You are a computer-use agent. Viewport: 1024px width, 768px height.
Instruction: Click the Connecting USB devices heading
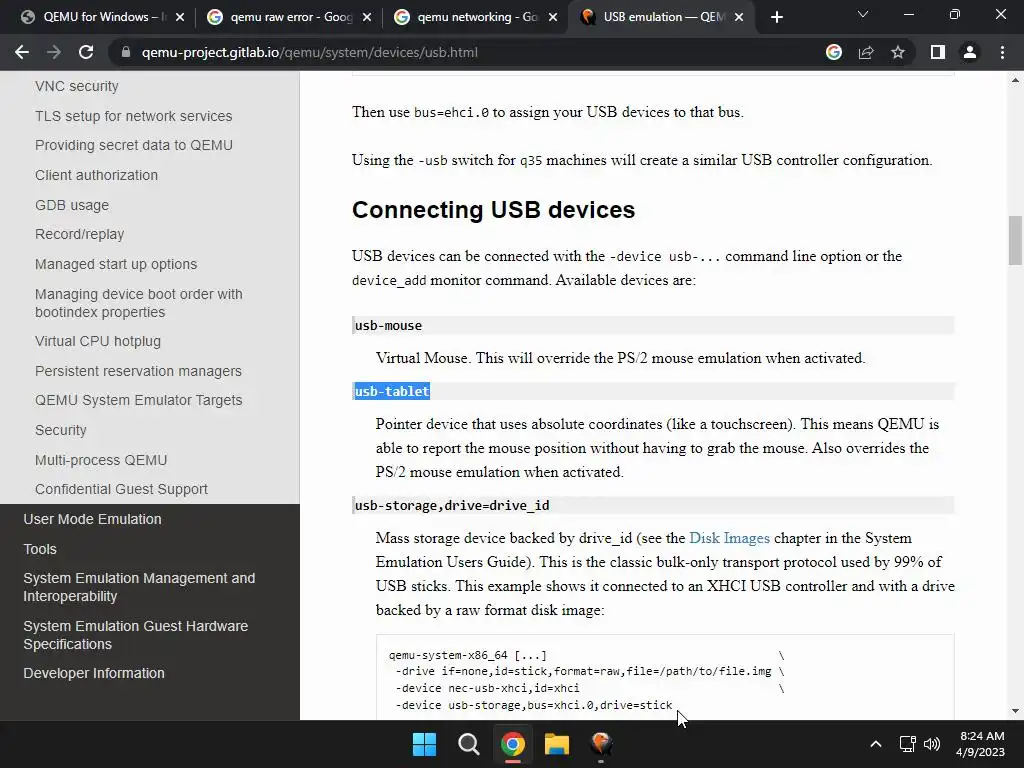tap(493, 210)
